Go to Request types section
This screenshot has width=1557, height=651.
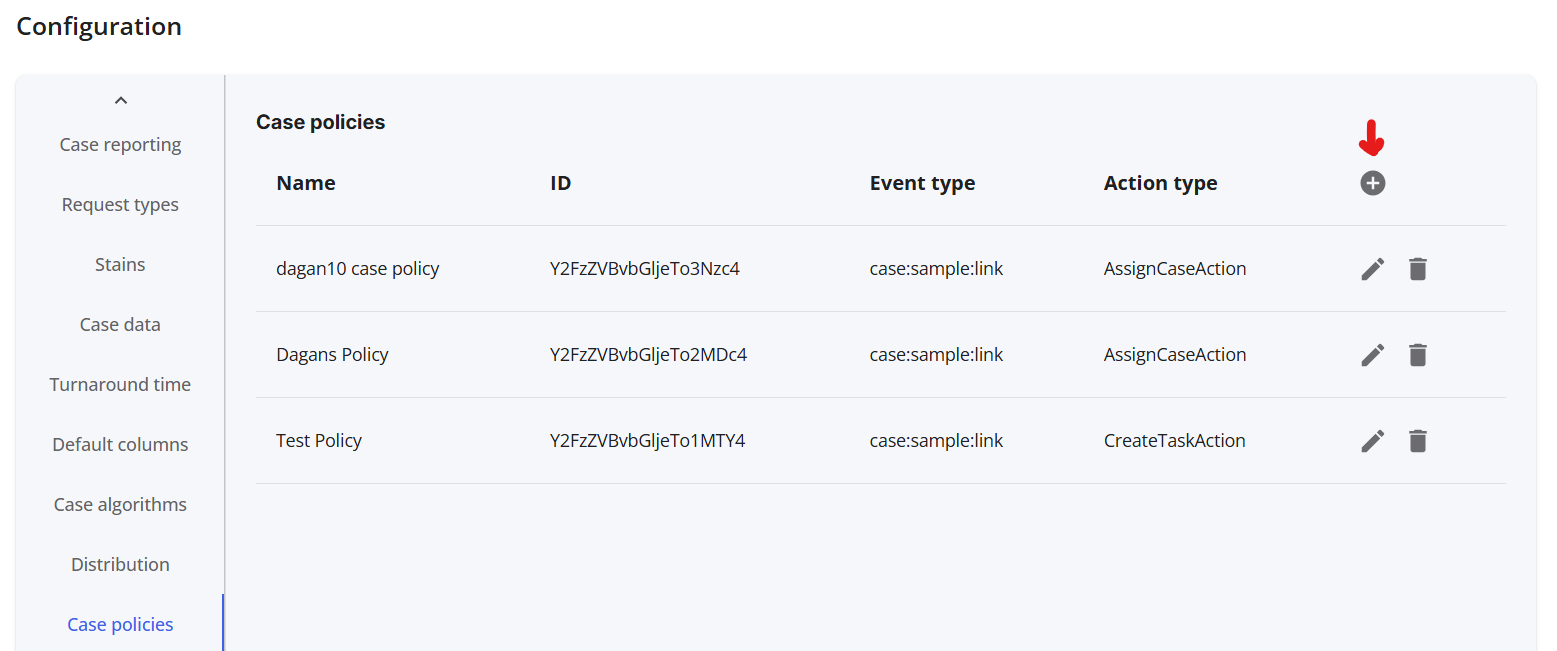pos(120,205)
